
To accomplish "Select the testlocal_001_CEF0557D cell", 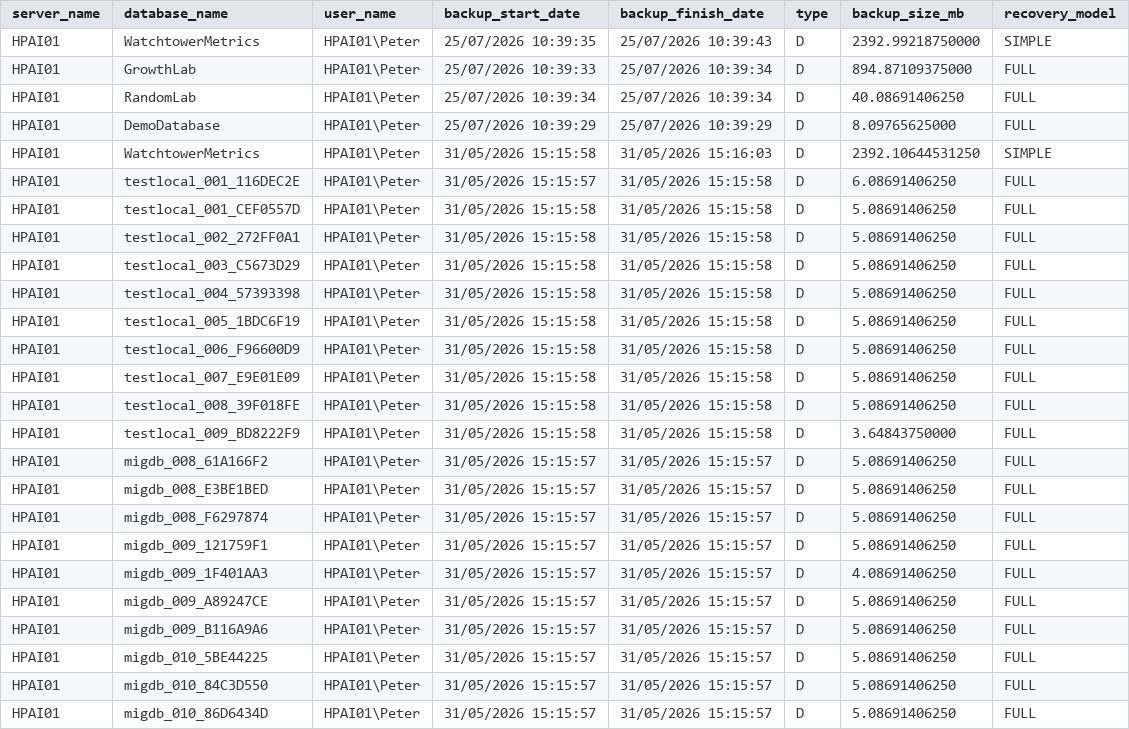I will pos(212,210).
